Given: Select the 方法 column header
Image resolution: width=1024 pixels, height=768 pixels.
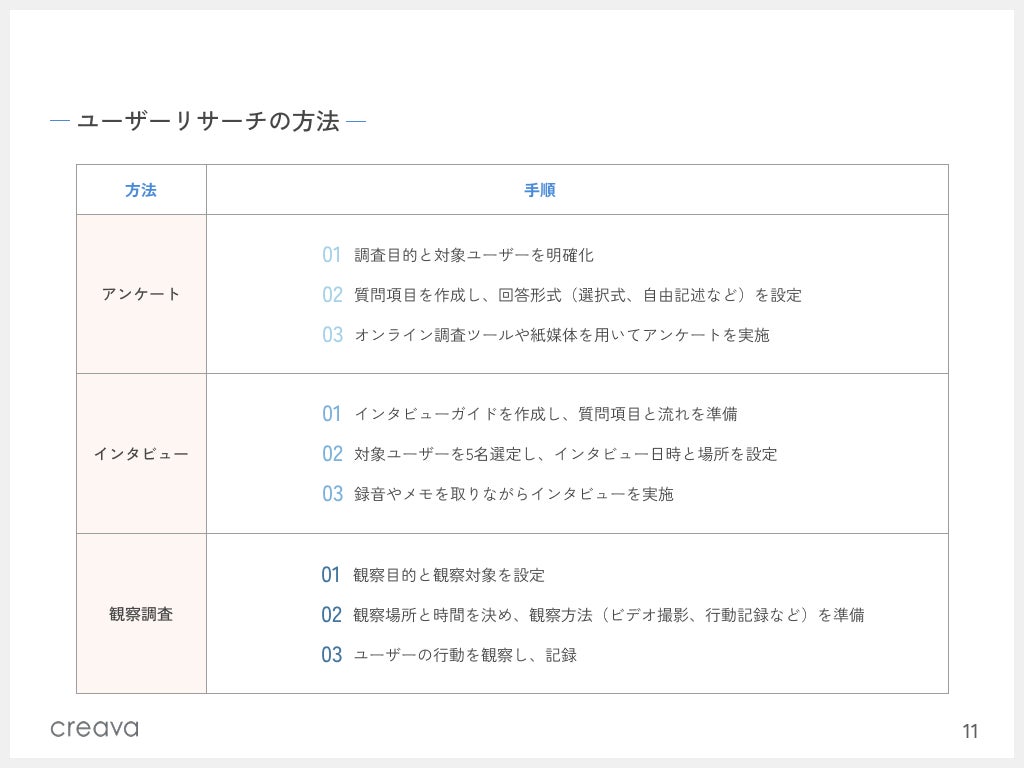Looking at the screenshot, I should coord(141,190).
